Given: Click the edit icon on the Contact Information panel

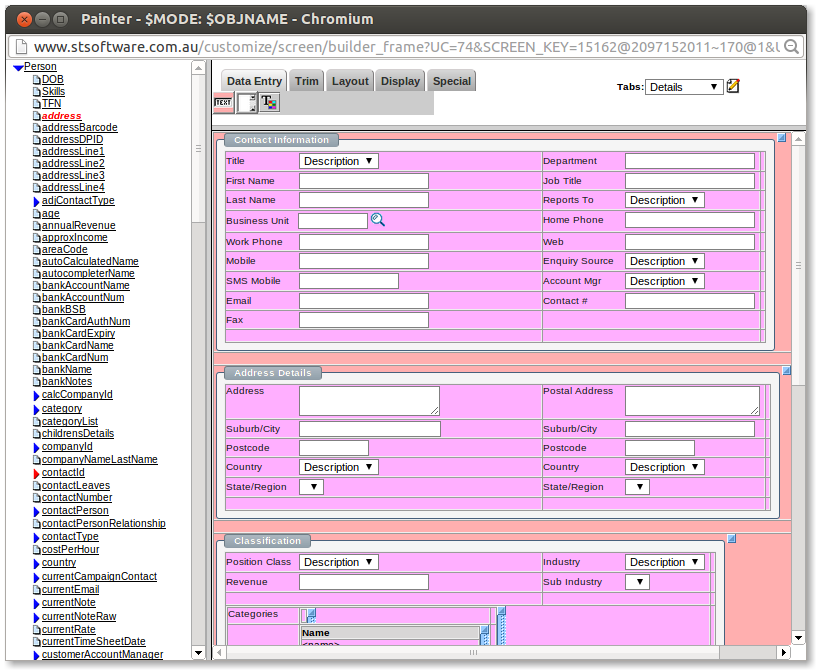Looking at the screenshot, I should [x=781, y=137].
